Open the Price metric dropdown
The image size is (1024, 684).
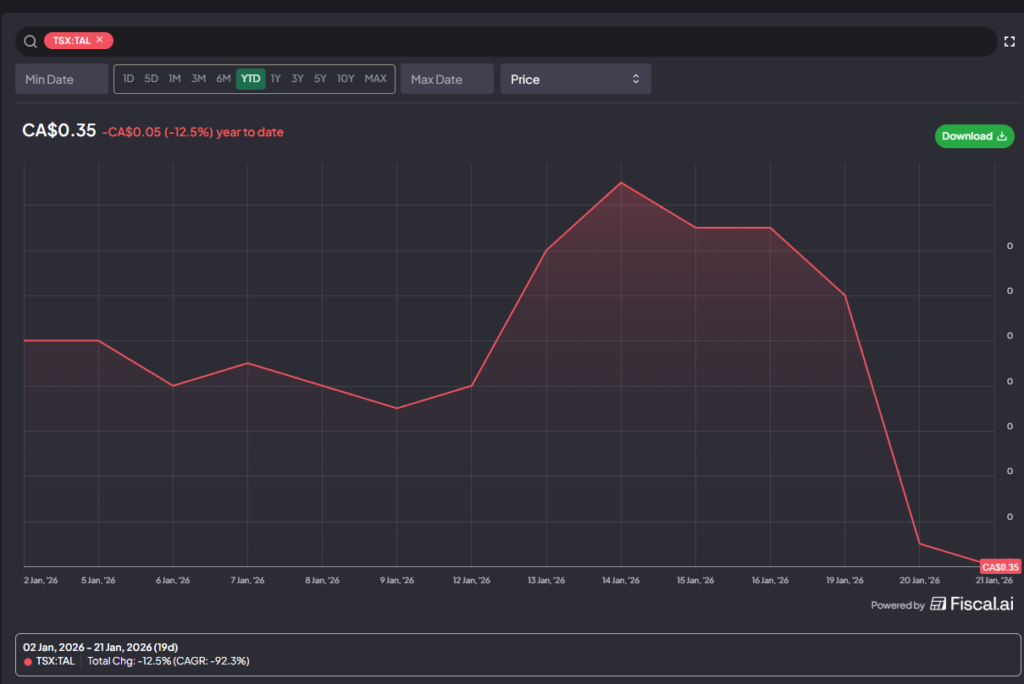(x=575, y=79)
